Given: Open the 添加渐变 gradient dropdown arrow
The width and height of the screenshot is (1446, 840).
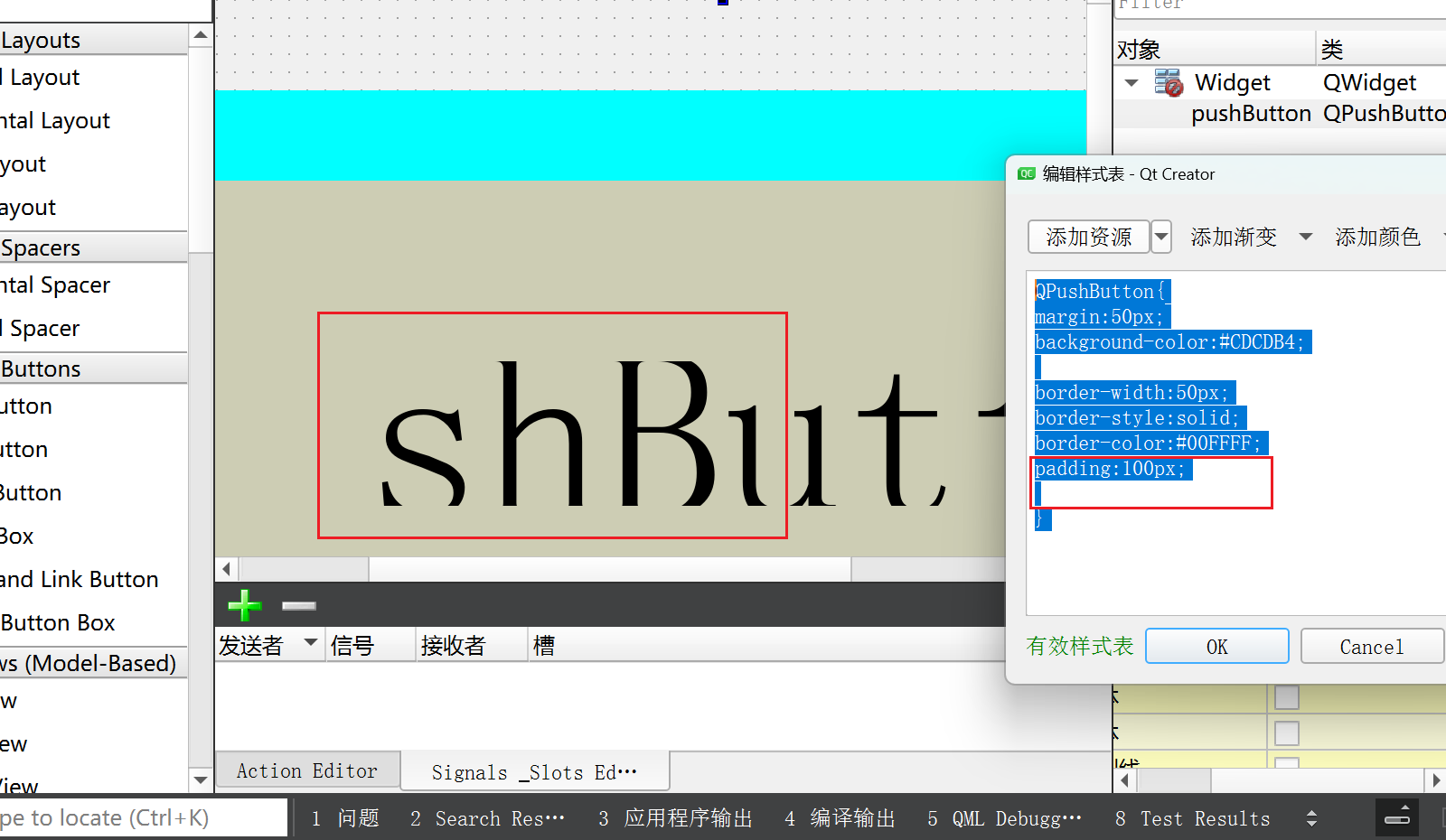Looking at the screenshot, I should [1305, 237].
